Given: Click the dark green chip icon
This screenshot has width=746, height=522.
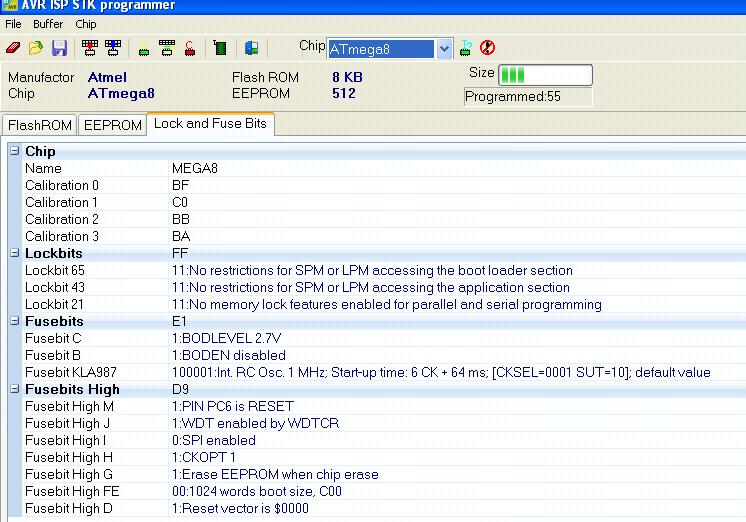Looking at the screenshot, I should click(x=220, y=48).
